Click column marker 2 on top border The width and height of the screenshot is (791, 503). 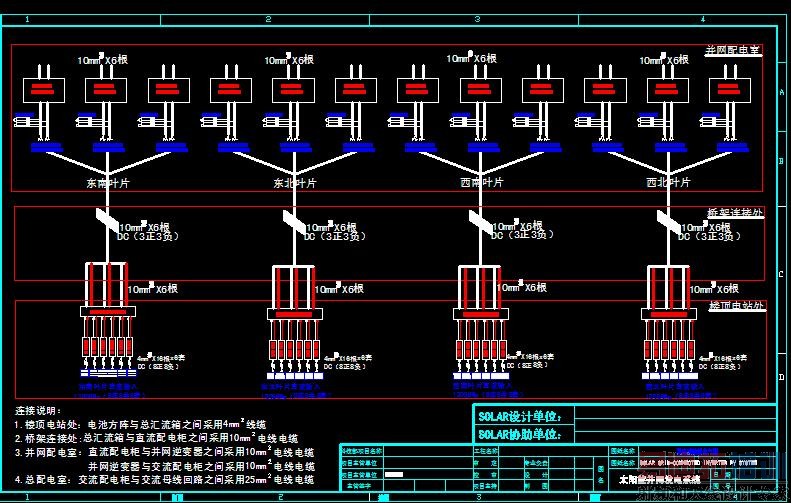268,19
